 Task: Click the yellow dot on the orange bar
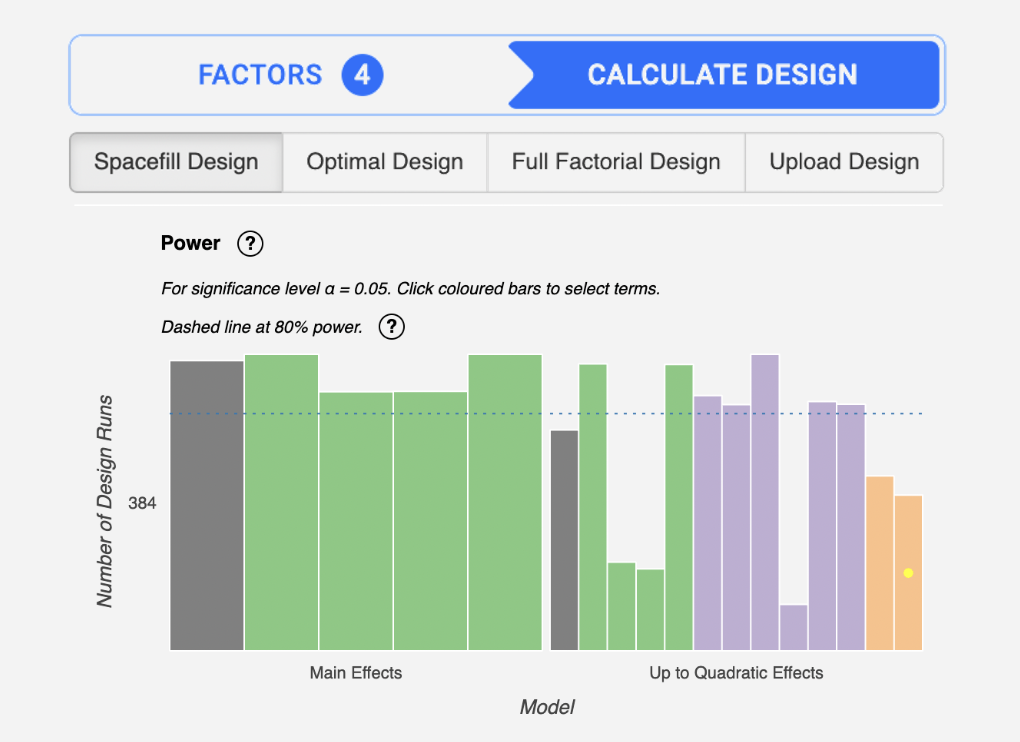[907, 572]
